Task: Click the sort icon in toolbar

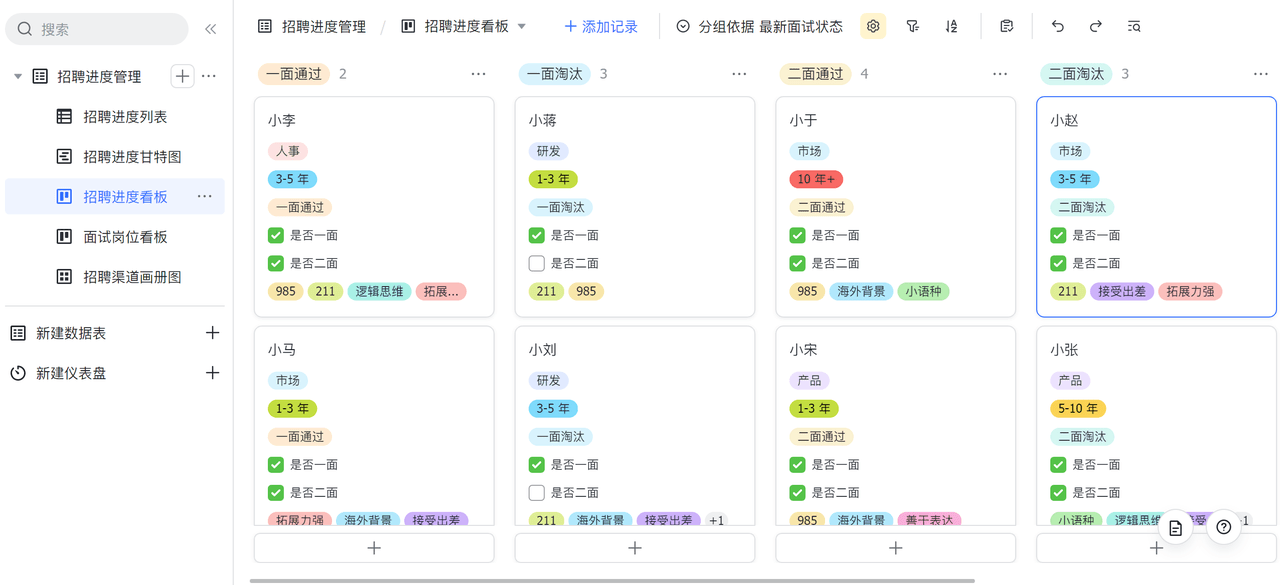Action: 951,27
